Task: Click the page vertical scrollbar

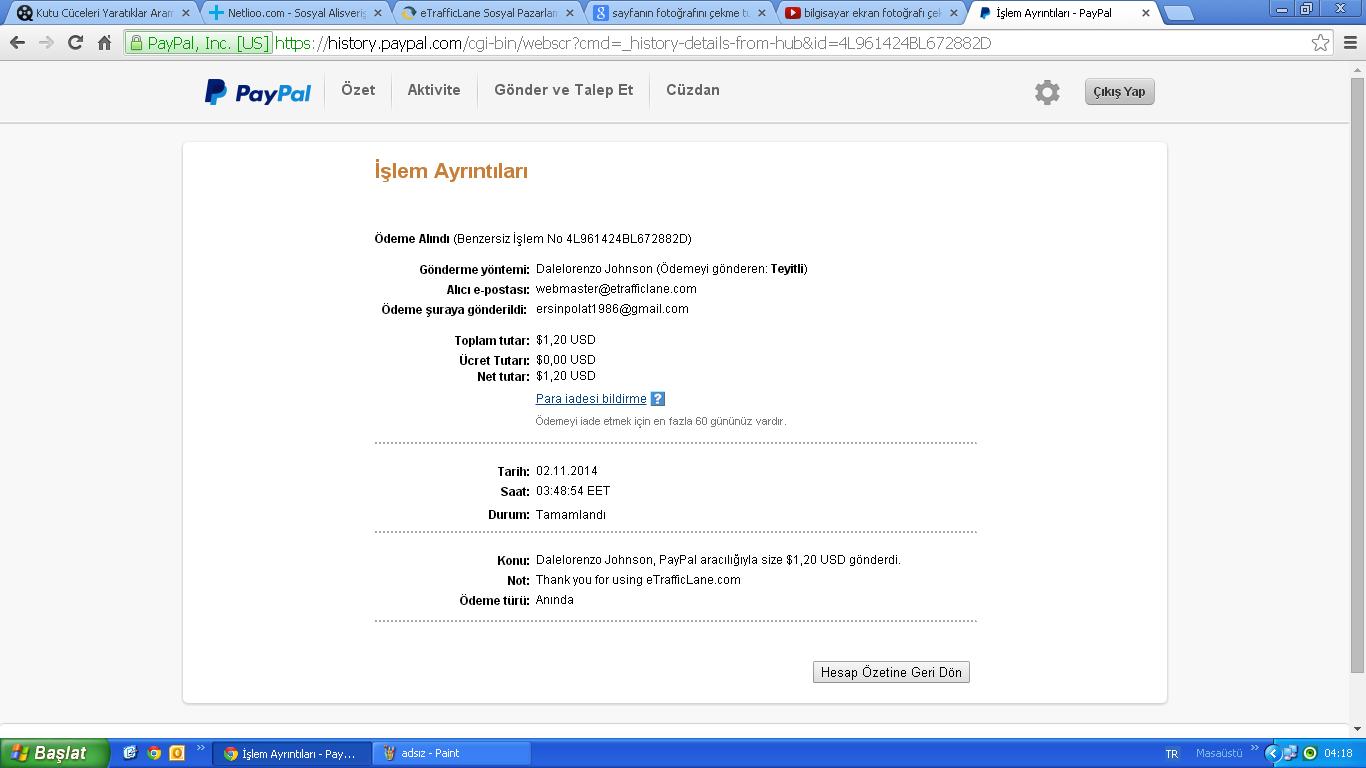Action: tap(1357, 375)
